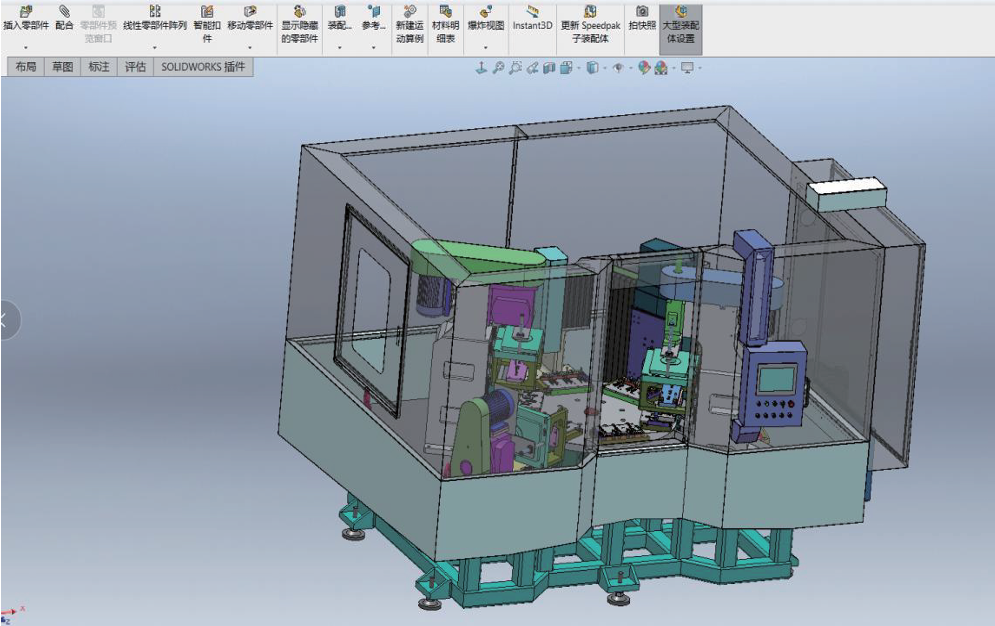Open the Edit Appearance color ball

(x=644, y=68)
